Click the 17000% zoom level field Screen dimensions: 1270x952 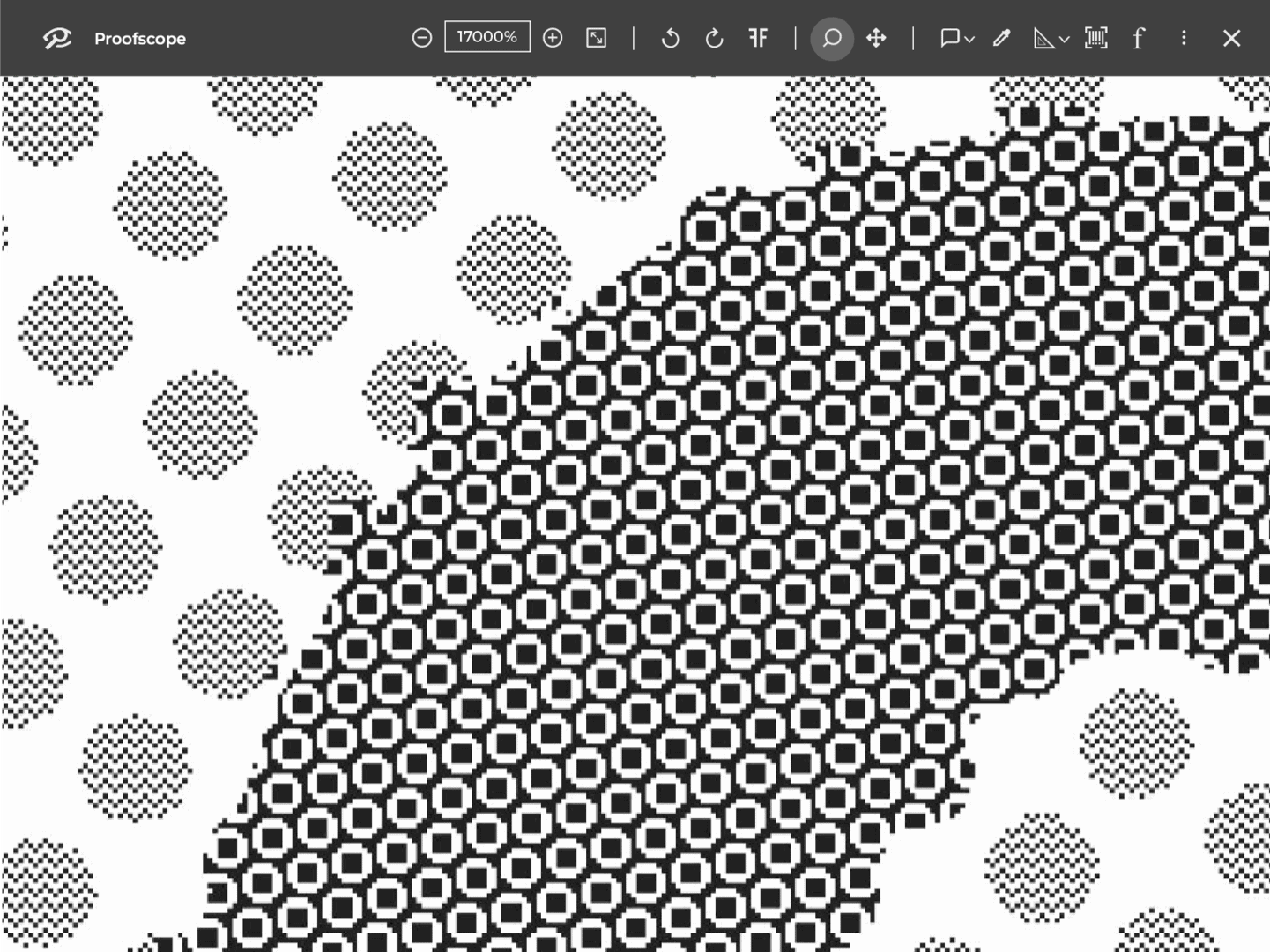487,37
